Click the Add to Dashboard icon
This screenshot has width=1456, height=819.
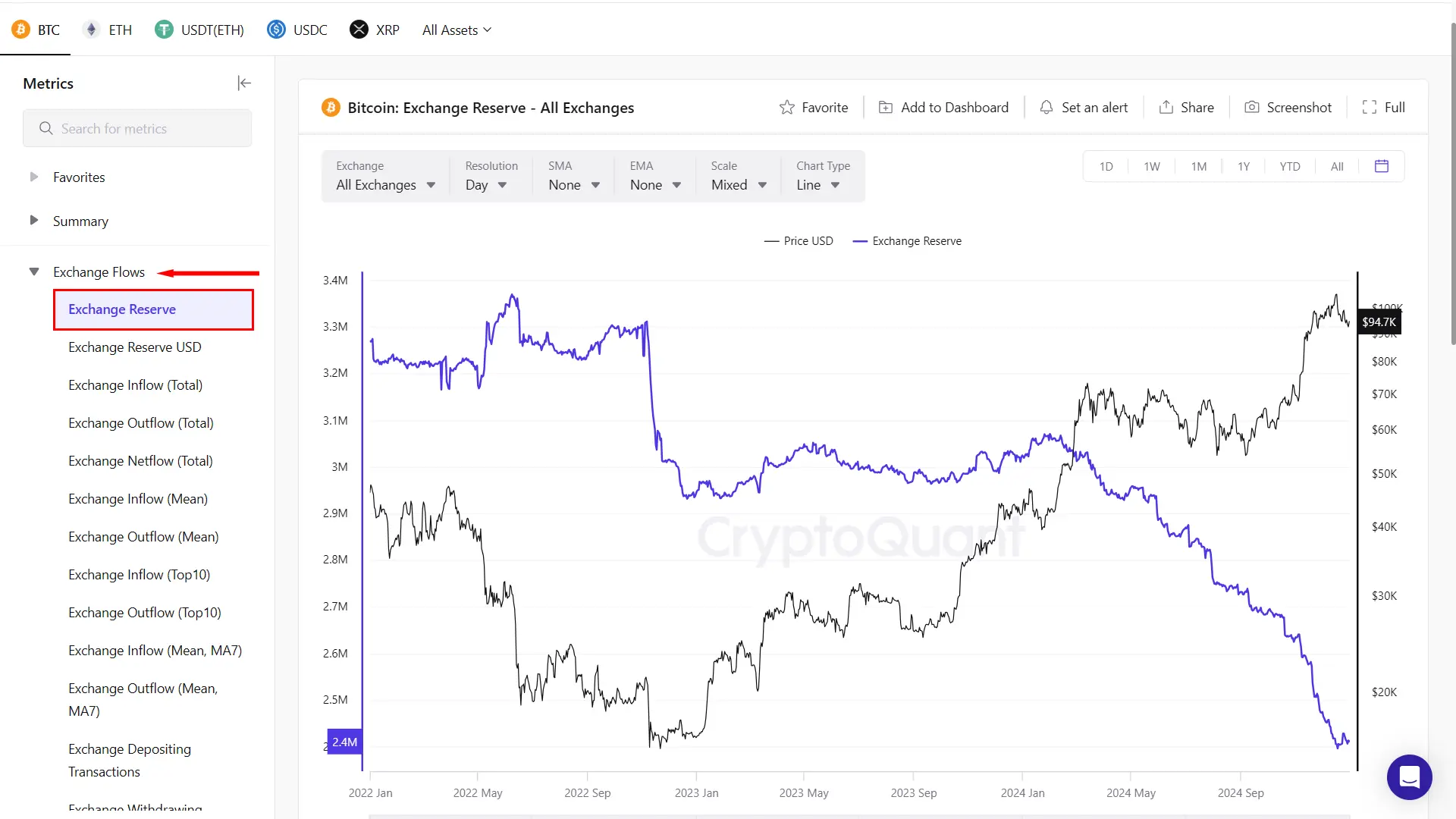coord(886,108)
